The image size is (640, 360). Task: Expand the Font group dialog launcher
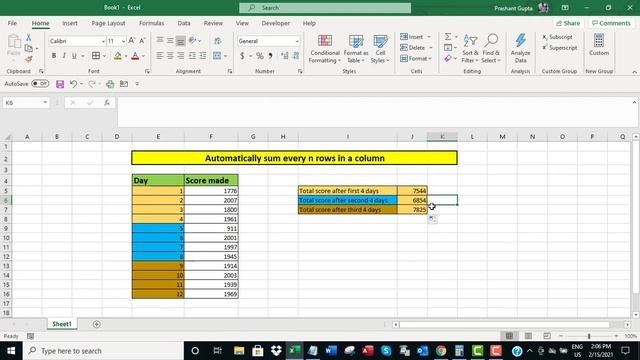click(147, 71)
